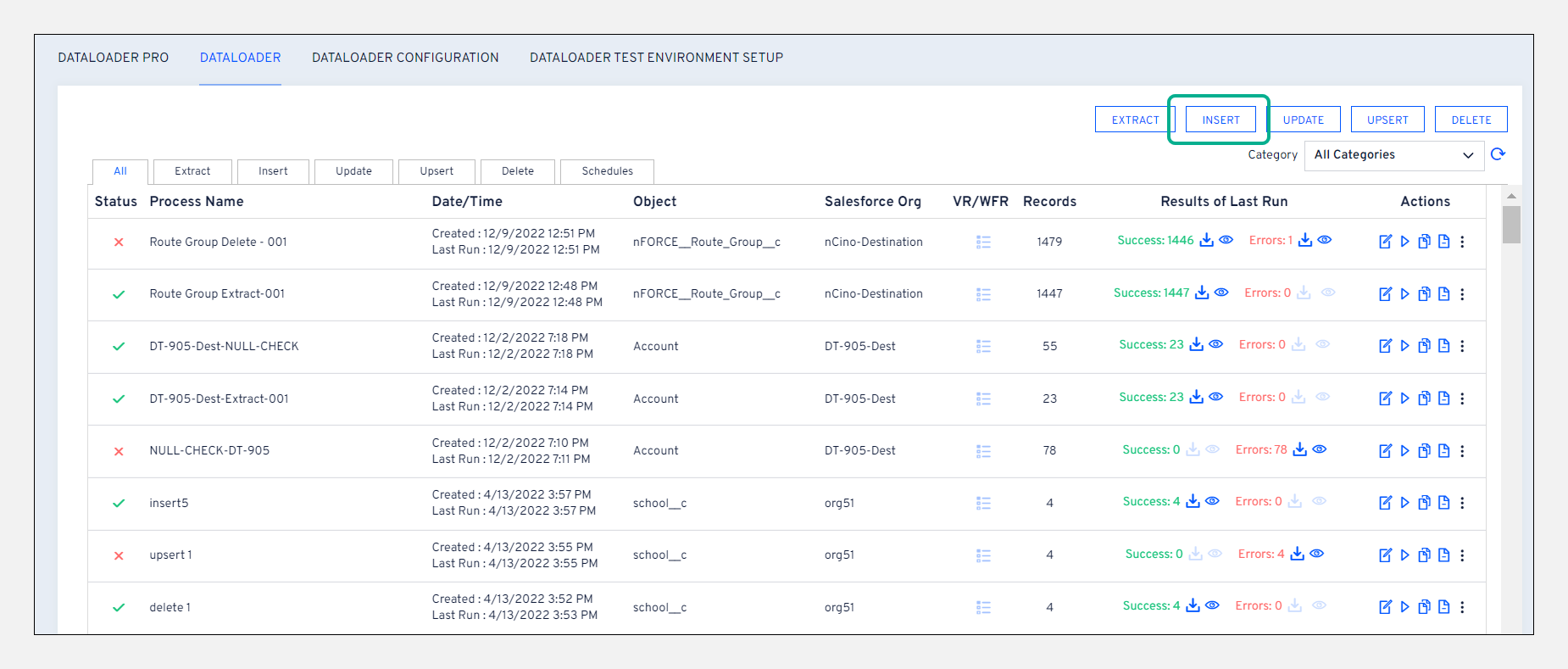Run the Route Group Delete - 001 process
This screenshot has height=669, width=1568.
(x=1404, y=242)
